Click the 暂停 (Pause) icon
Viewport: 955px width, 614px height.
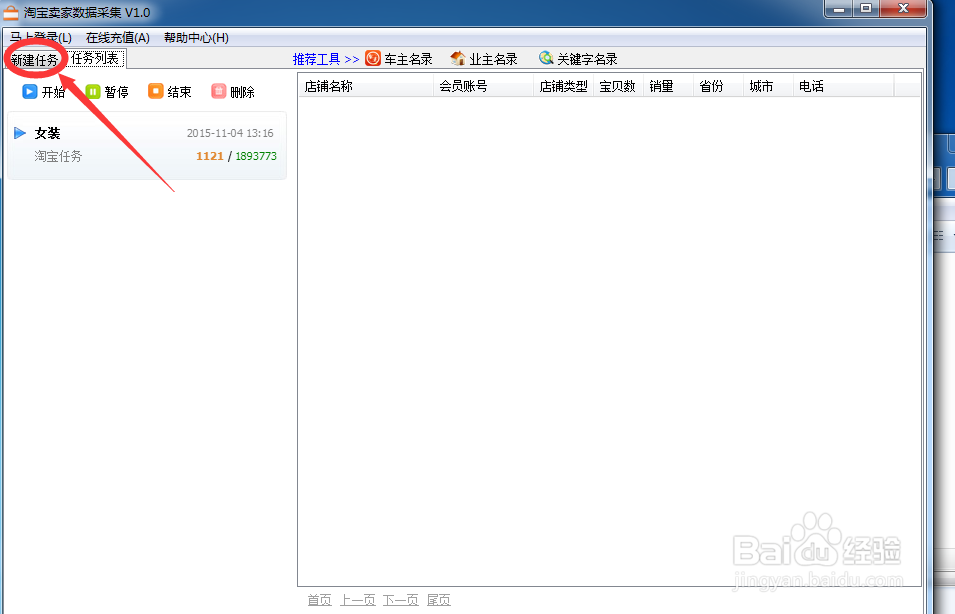(x=92, y=91)
